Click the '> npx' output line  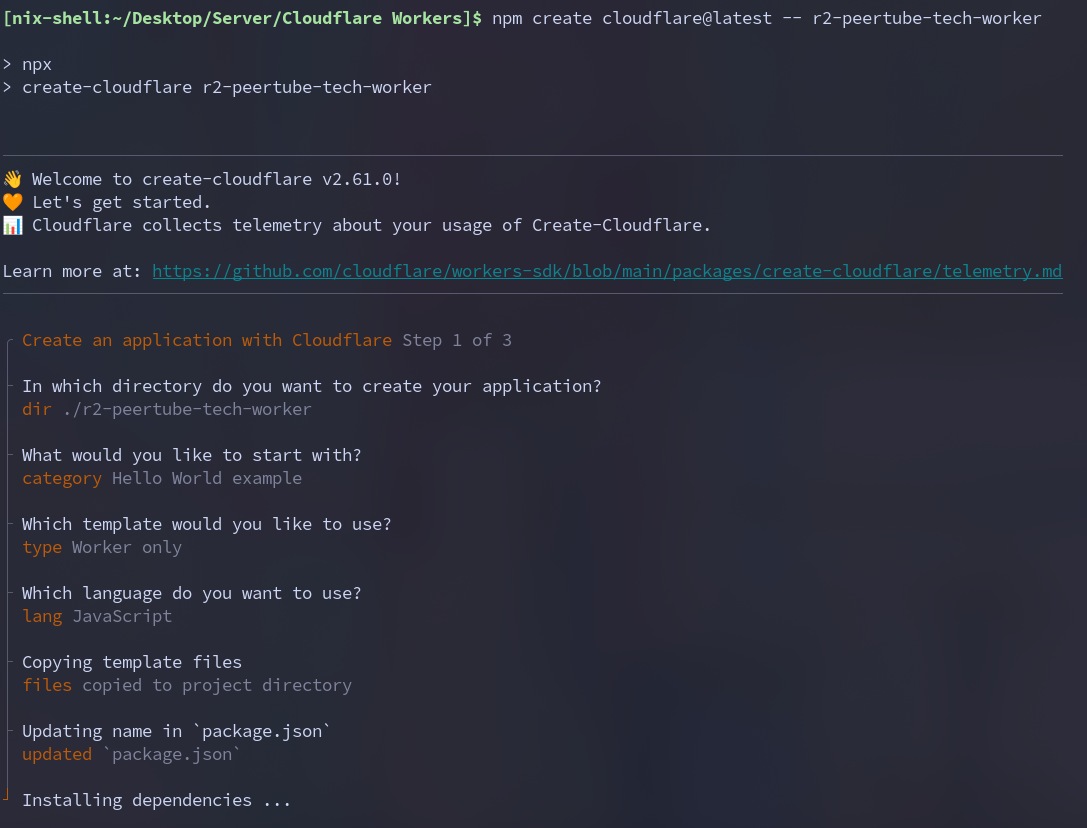pos(28,64)
